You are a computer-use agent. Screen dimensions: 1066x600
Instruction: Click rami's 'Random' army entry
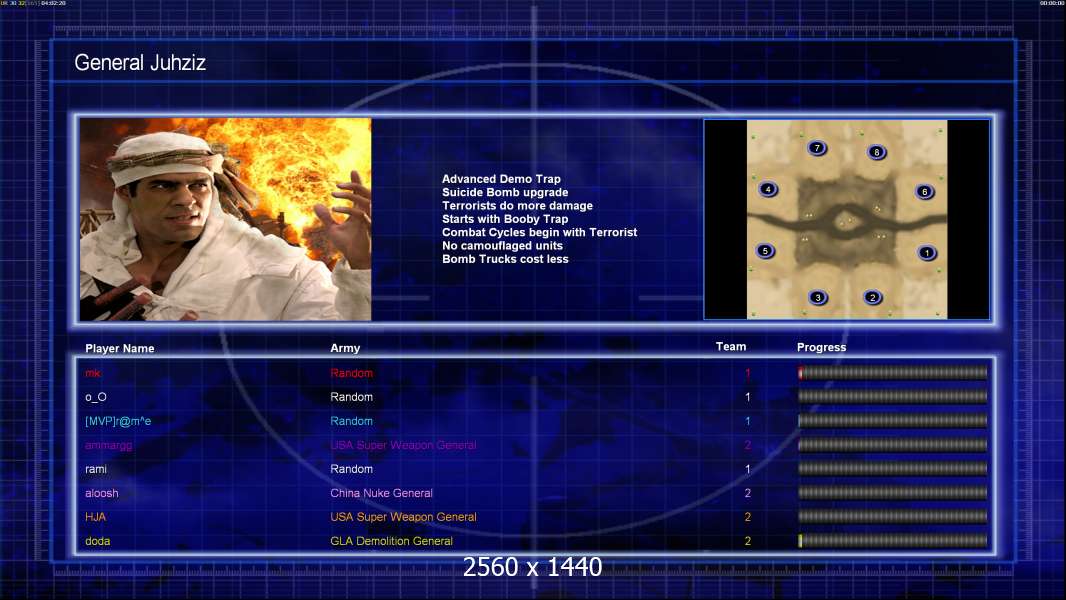(351, 469)
